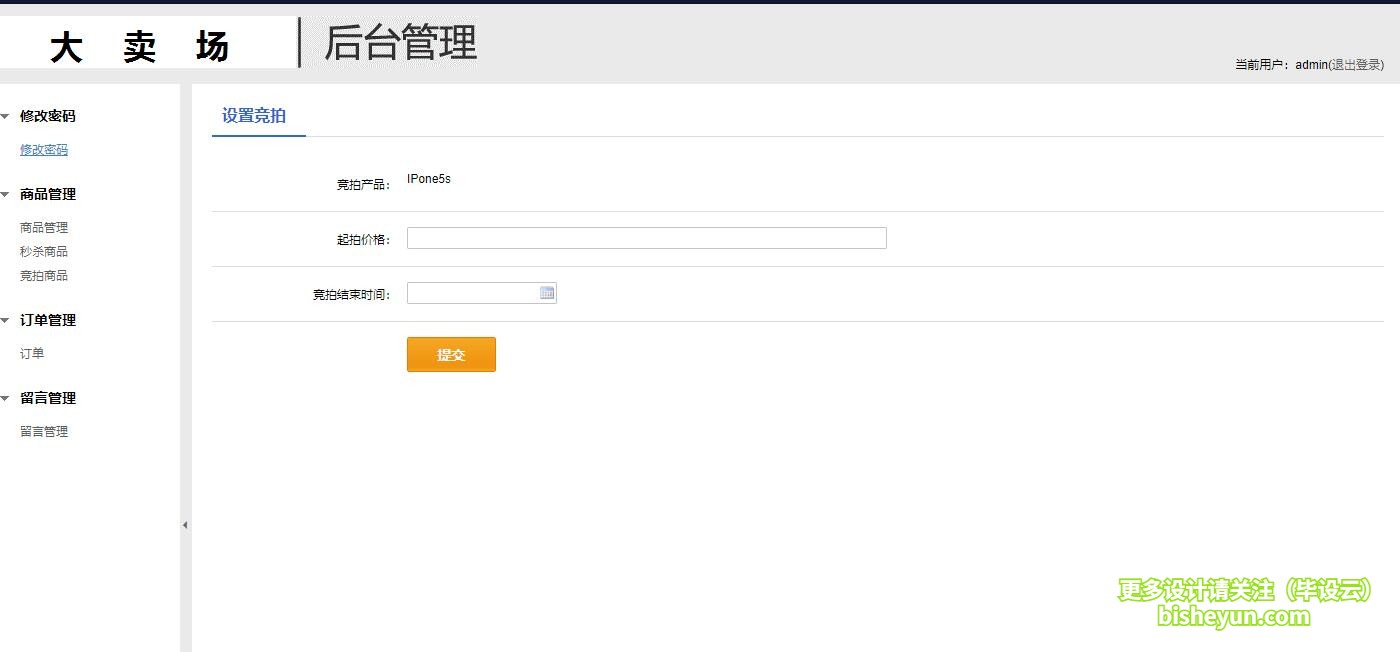Viewport: 1400px width, 652px height.
Task: Open the 商品管理 sidebar link
Action: point(44,228)
